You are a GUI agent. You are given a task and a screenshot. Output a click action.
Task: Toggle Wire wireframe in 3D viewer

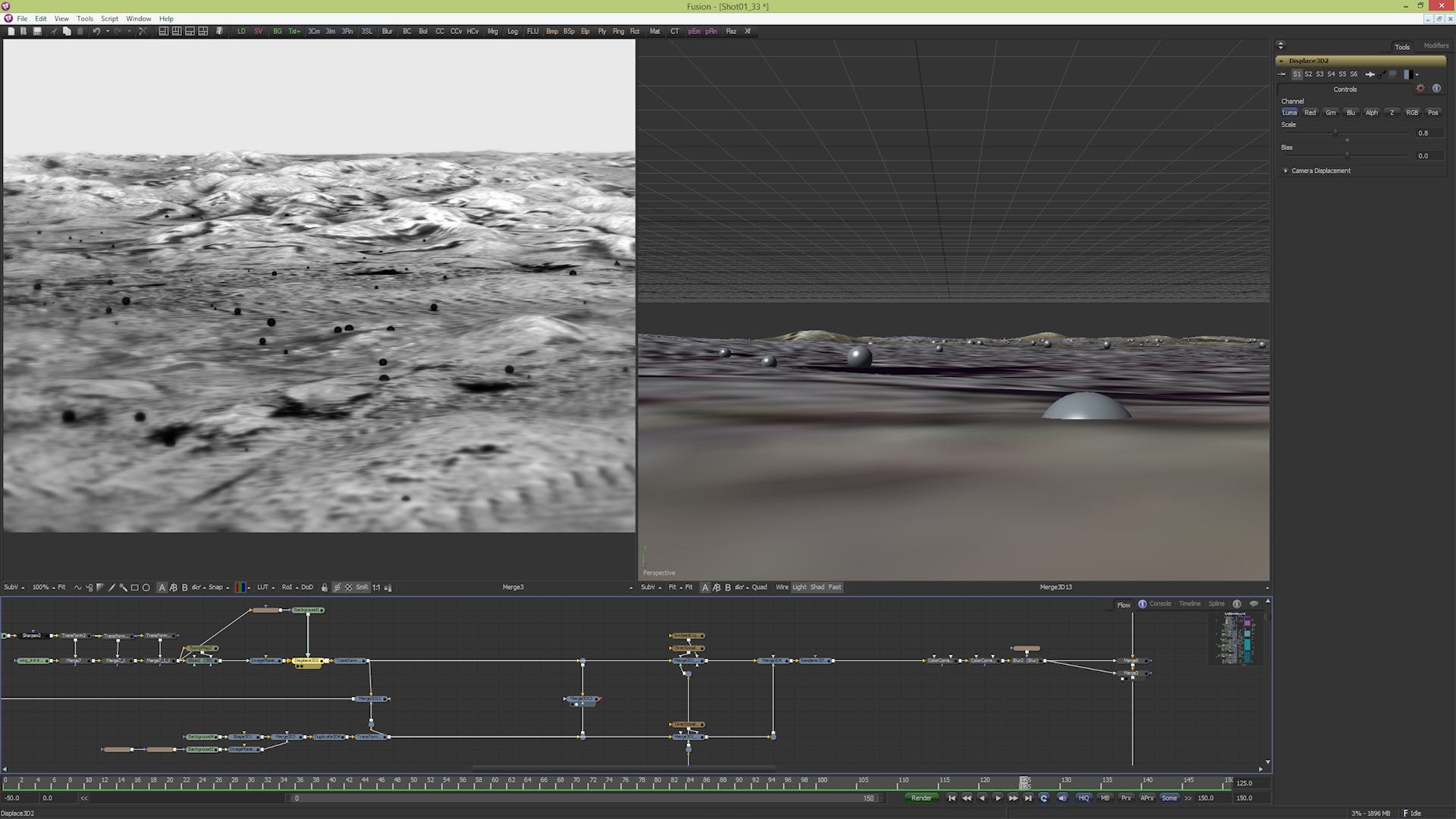[782, 587]
